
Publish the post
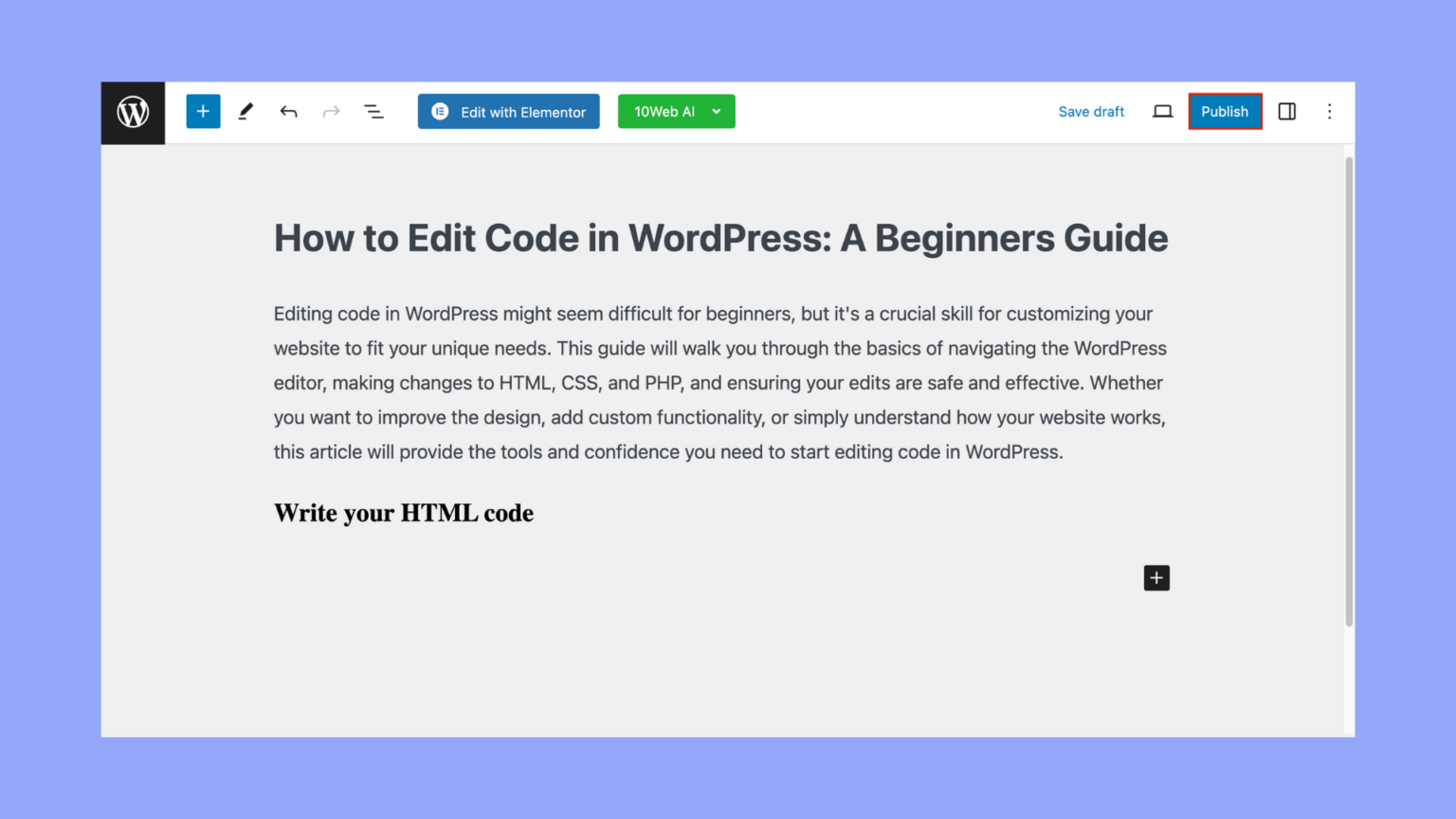click(x=1225, y=111)
